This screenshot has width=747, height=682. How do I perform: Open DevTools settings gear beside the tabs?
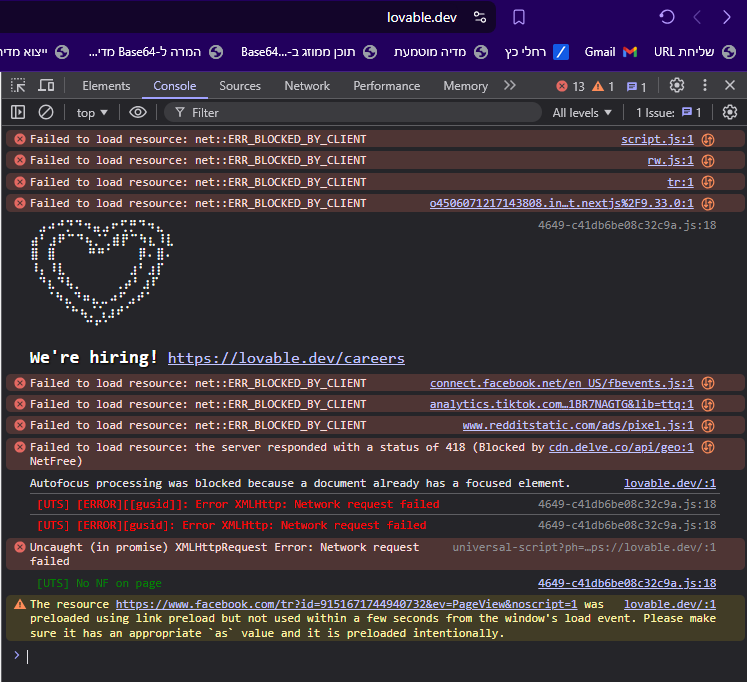[x=677, y=86]
